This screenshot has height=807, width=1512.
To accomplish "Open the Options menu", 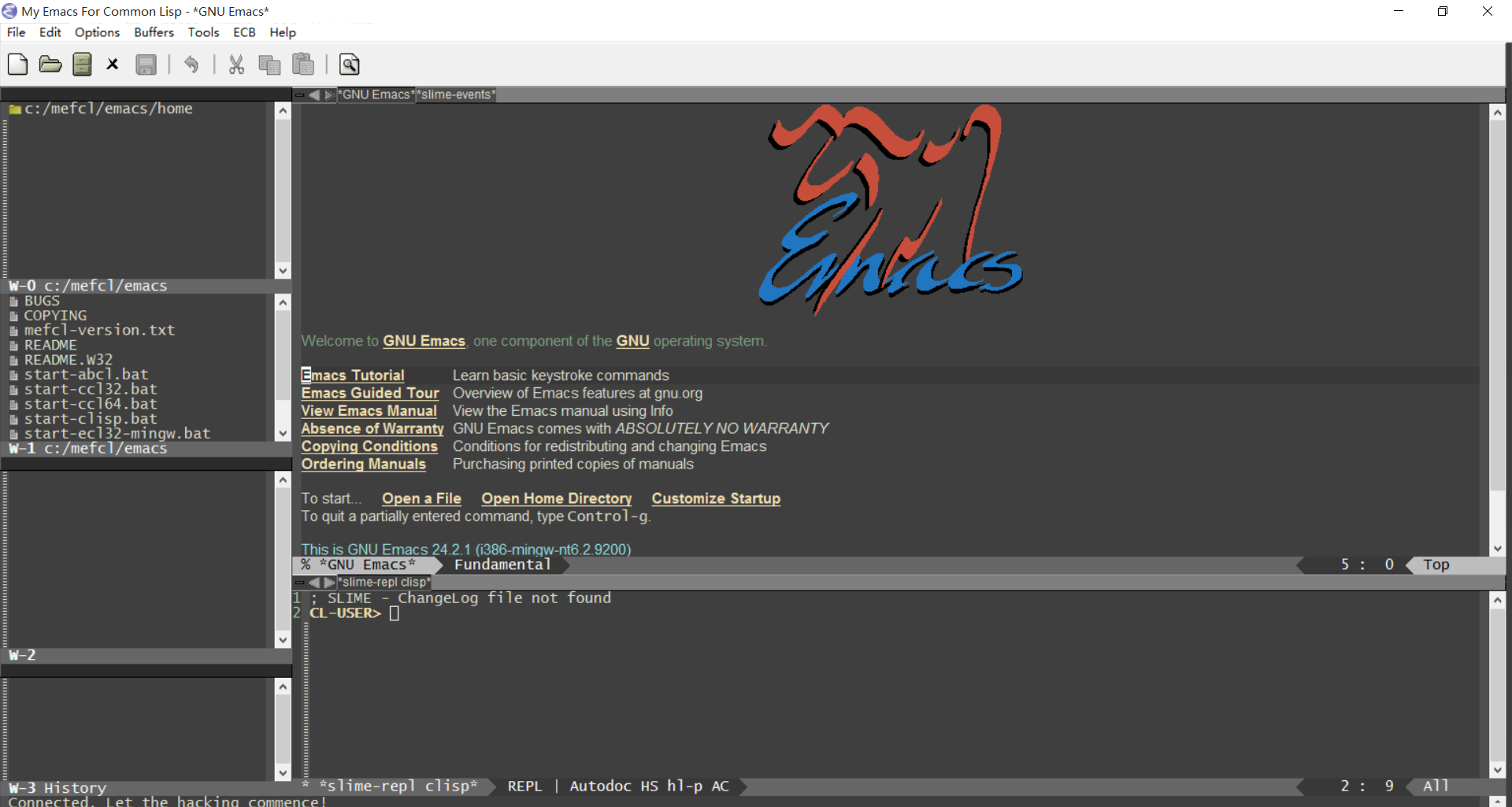I will click(97, 32).
